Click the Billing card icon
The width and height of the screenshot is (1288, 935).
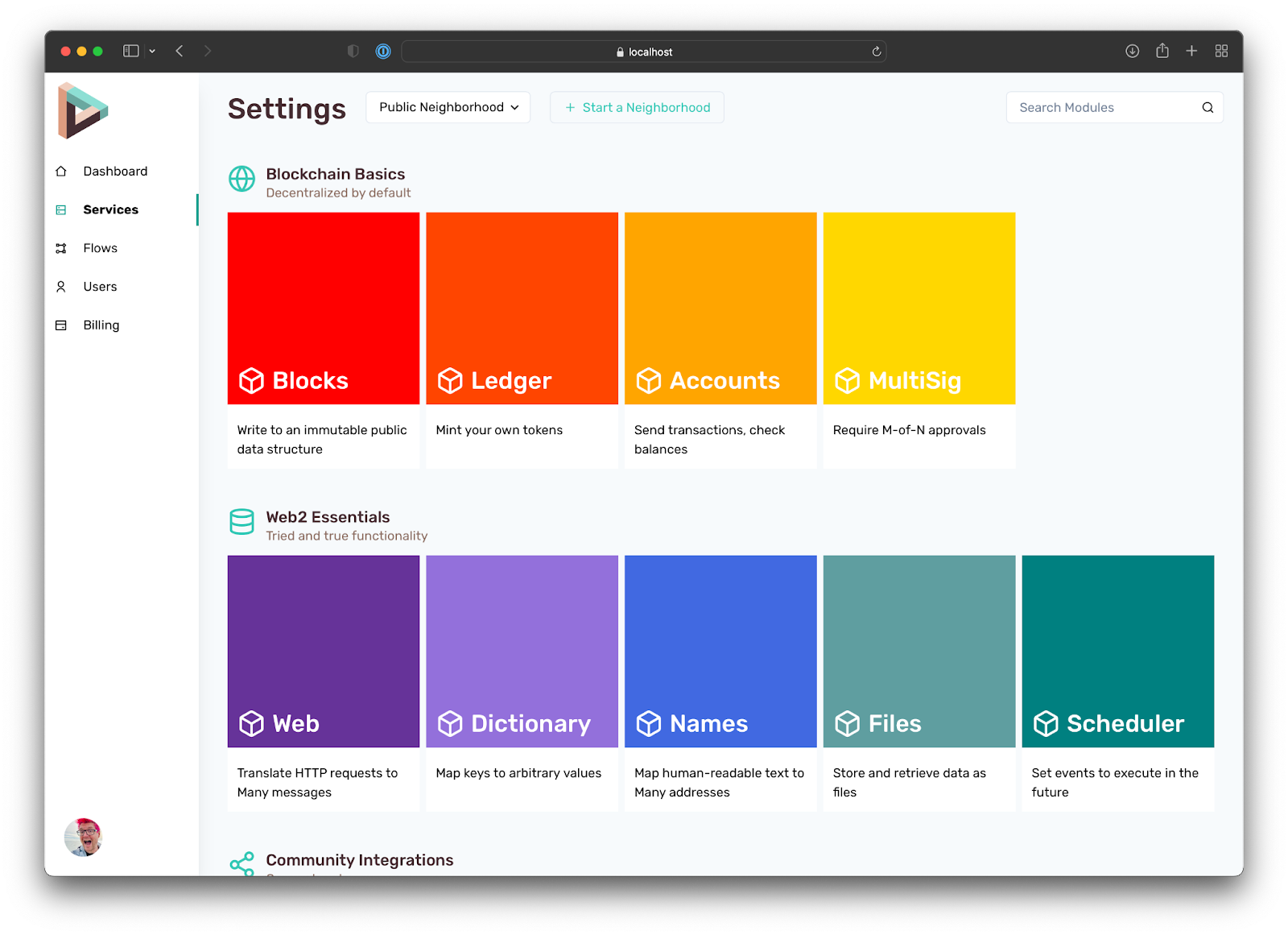[61, 325]
